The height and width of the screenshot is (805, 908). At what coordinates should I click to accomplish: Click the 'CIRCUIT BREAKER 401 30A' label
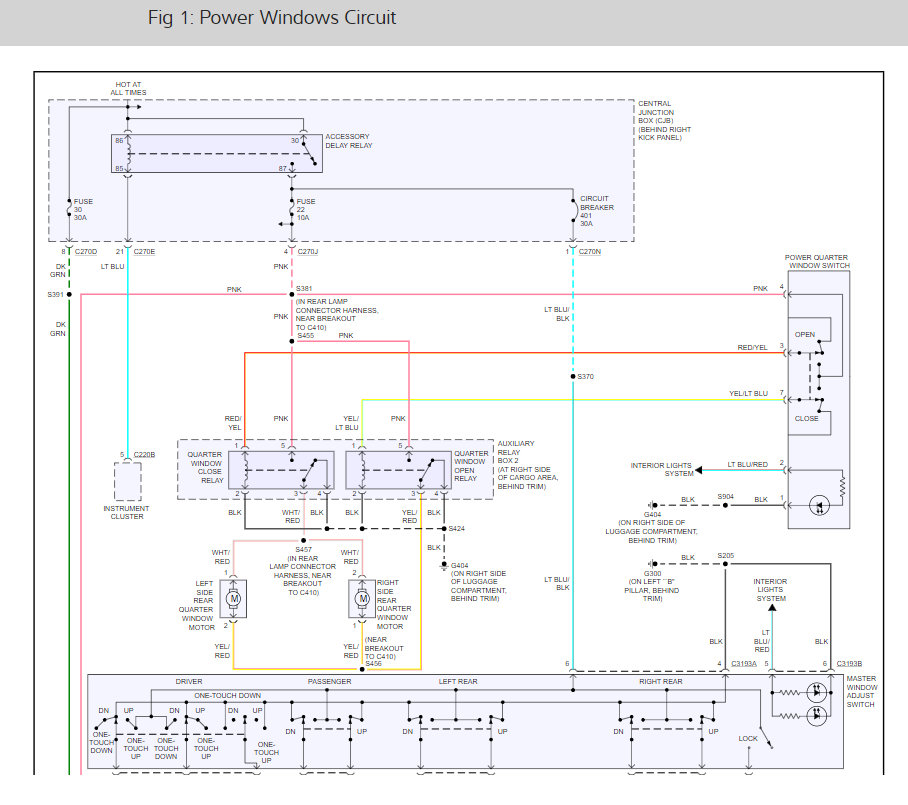(x=597, y=211)
